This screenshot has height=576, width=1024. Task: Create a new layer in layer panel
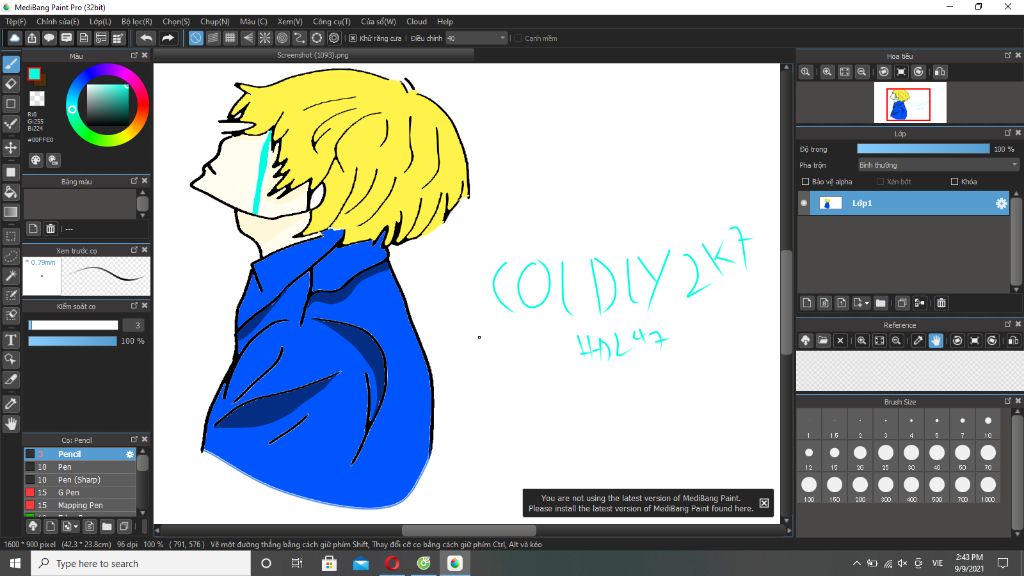click(807, 303)
